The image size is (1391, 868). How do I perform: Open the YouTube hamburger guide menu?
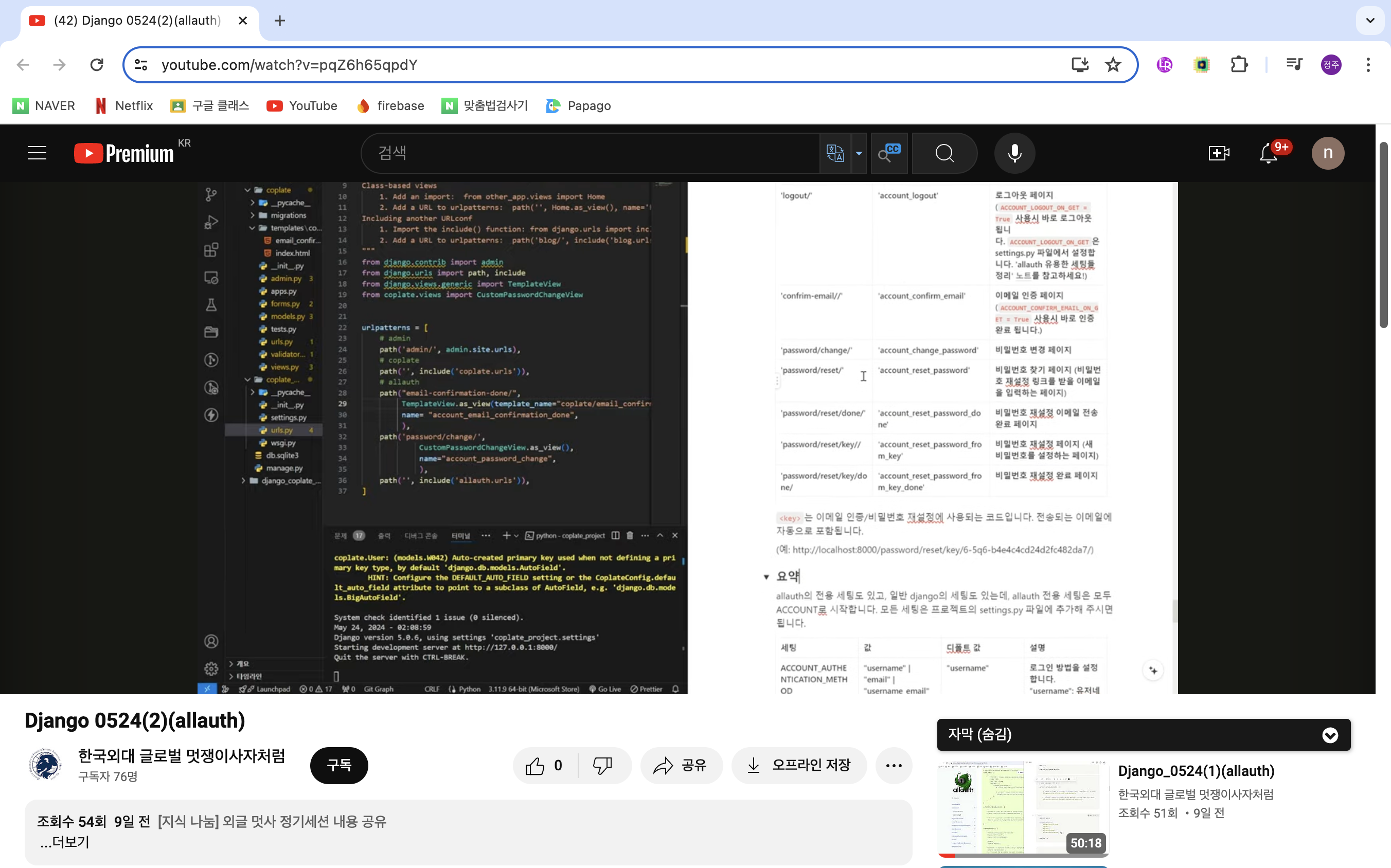pyautogui.click(x=37, y=153)
